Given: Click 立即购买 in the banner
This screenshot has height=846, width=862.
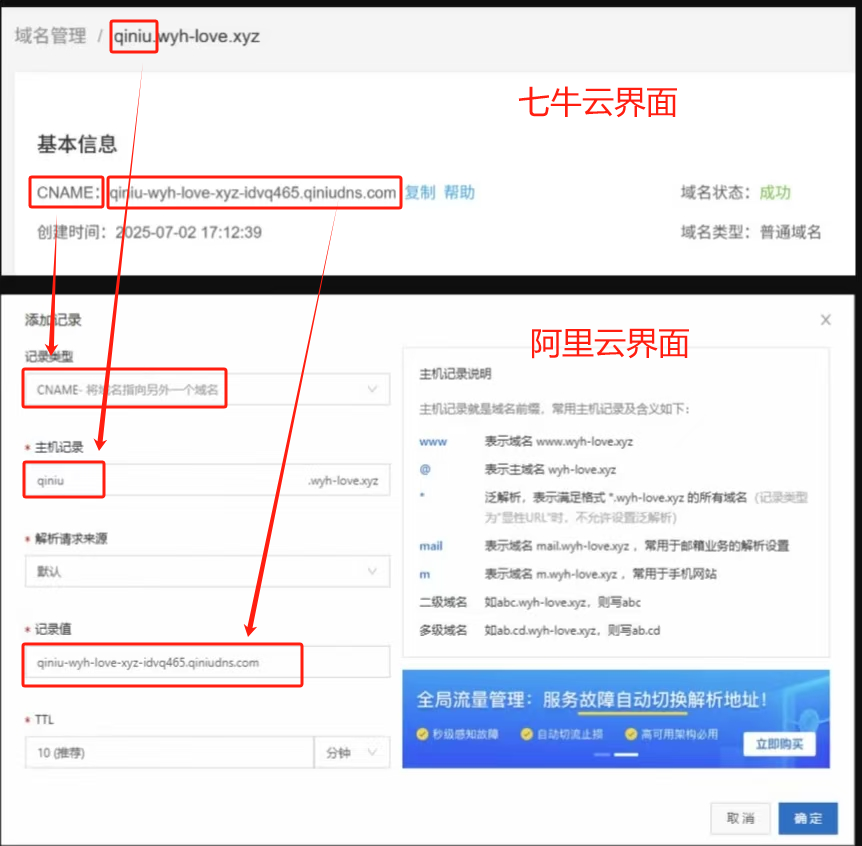Looking at the screenshot, I should click(x=779, y=744).
